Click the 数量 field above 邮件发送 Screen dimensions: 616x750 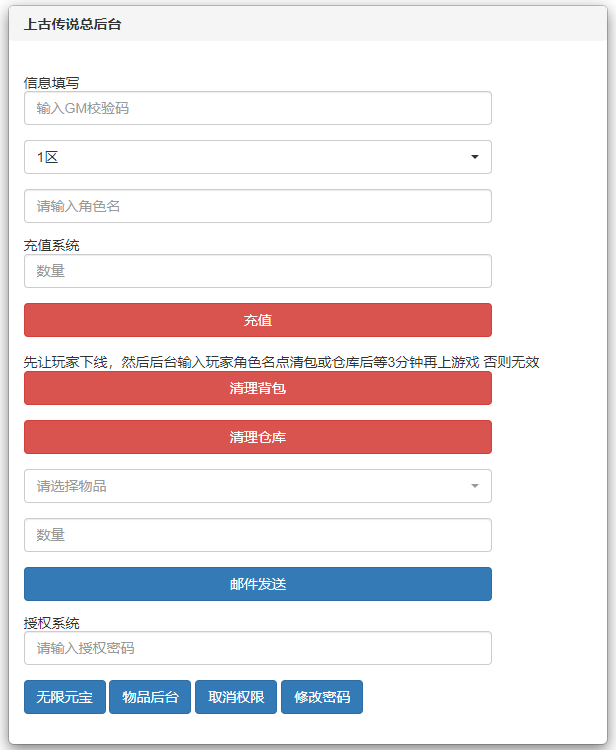pos(258,535)
